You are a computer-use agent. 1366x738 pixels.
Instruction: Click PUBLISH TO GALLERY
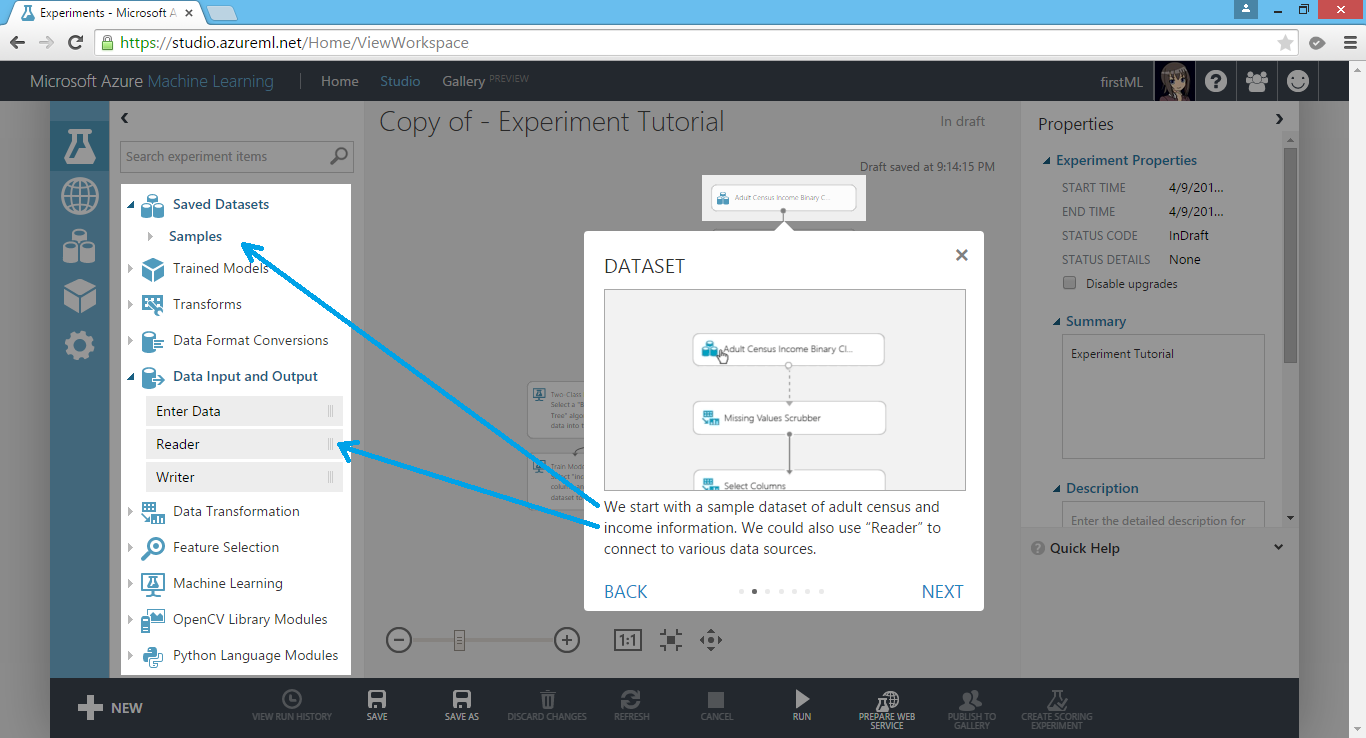971,709
